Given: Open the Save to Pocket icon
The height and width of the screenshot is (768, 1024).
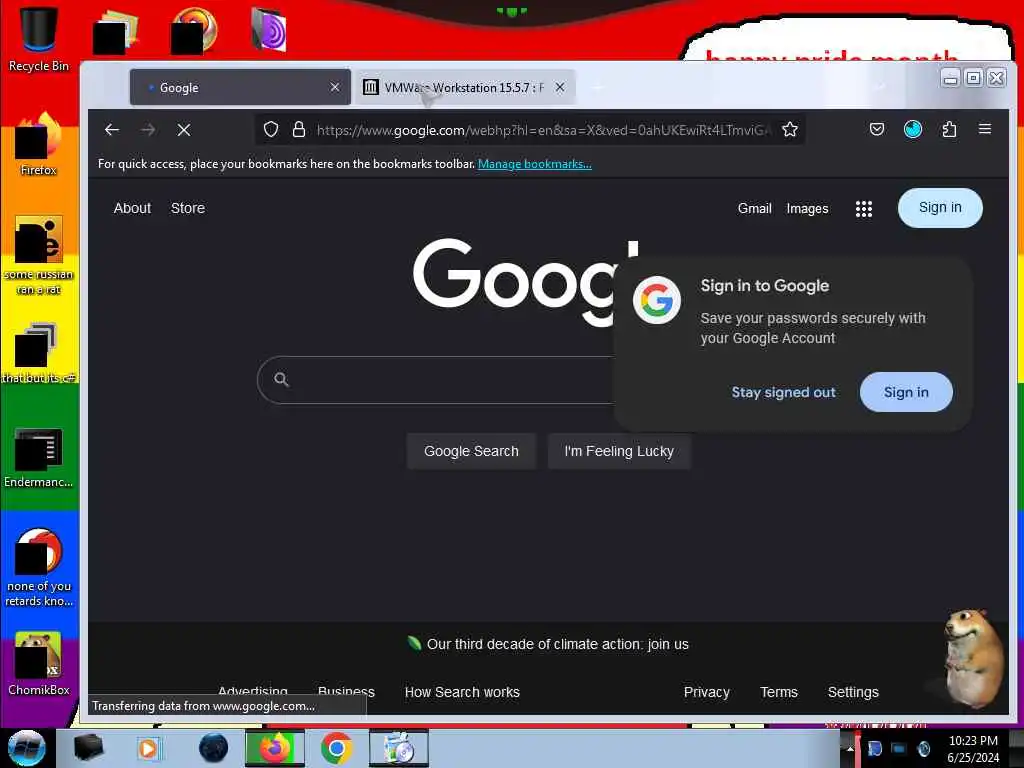Looking at the screenshot, I should pos(876,129).
